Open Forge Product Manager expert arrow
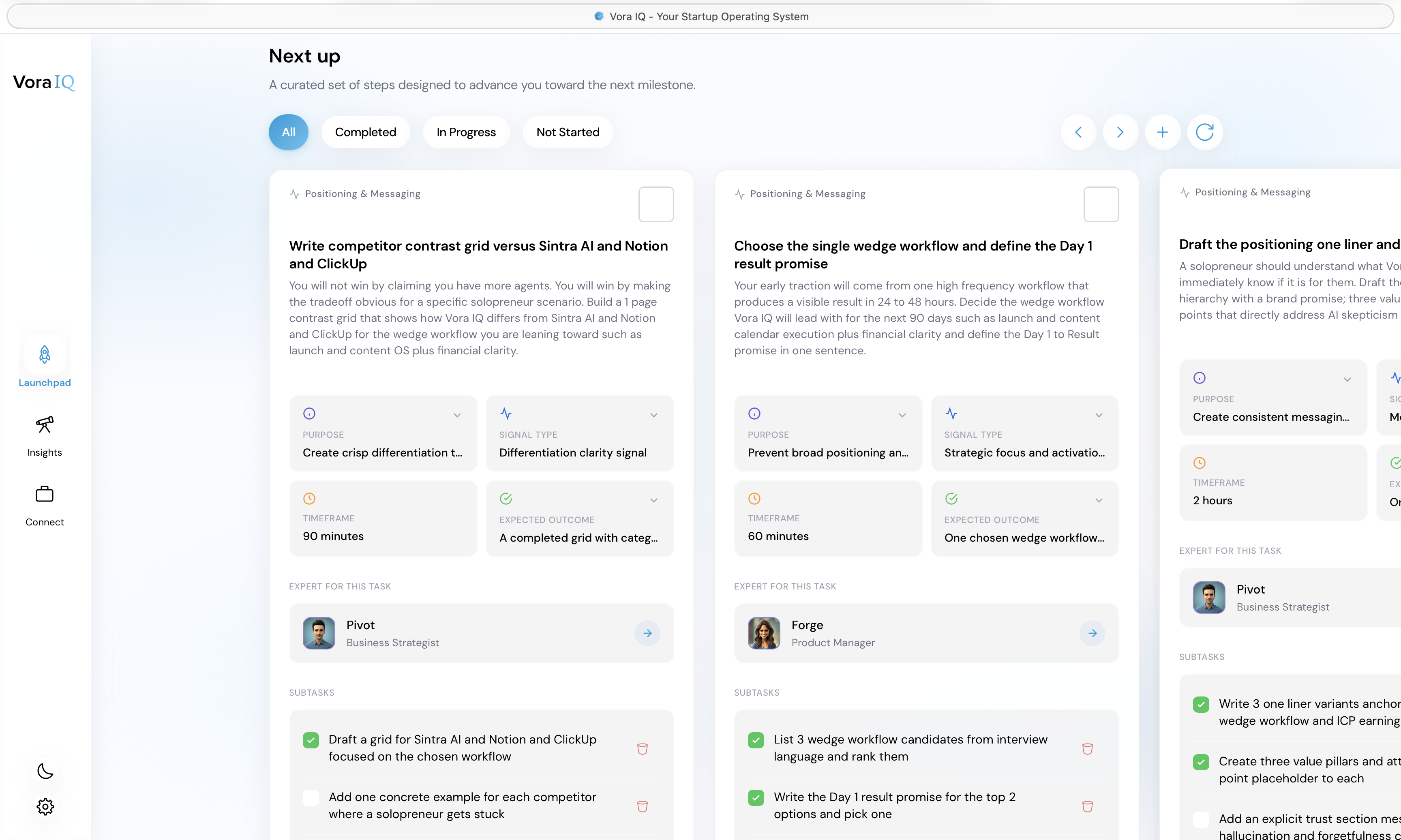Screen dimensions: 1401x840 [x=1092, y=633]
